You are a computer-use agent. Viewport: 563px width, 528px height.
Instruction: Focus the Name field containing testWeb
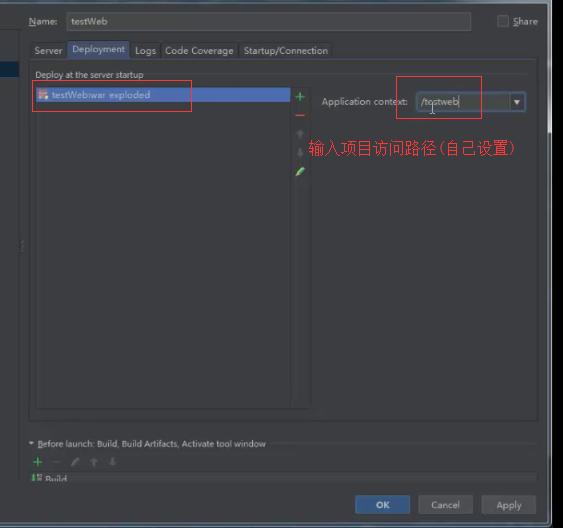pyautogui.click(x=269, y=22)
